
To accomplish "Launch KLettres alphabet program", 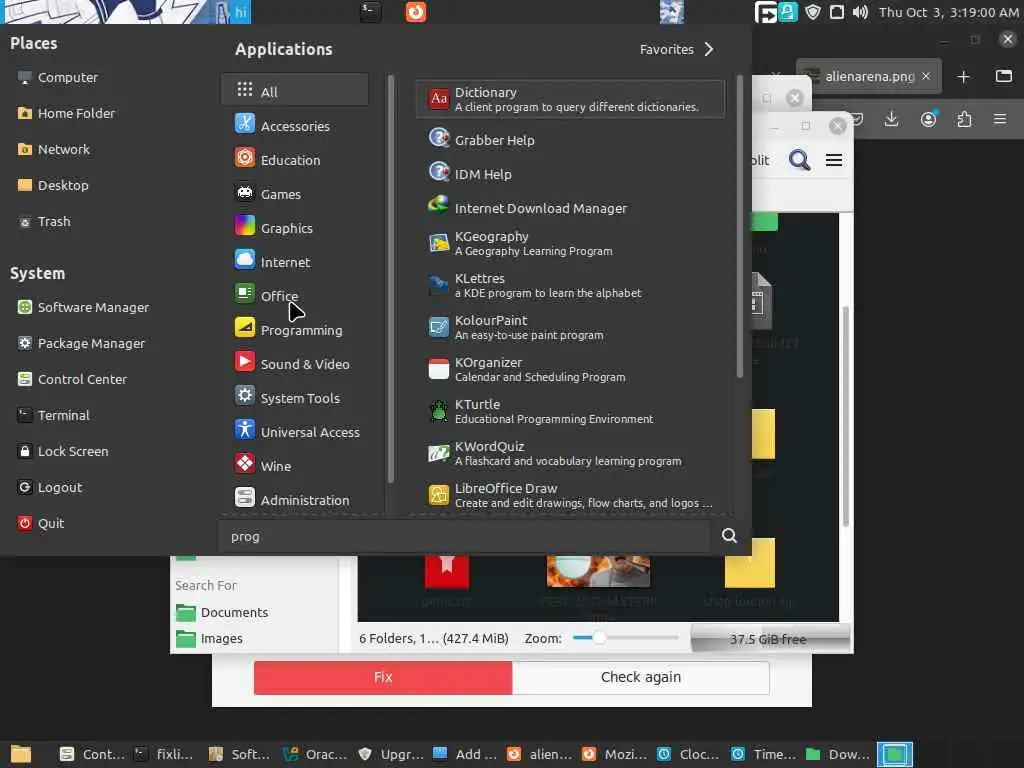I will pyautogui.click(x=569, y=285).
